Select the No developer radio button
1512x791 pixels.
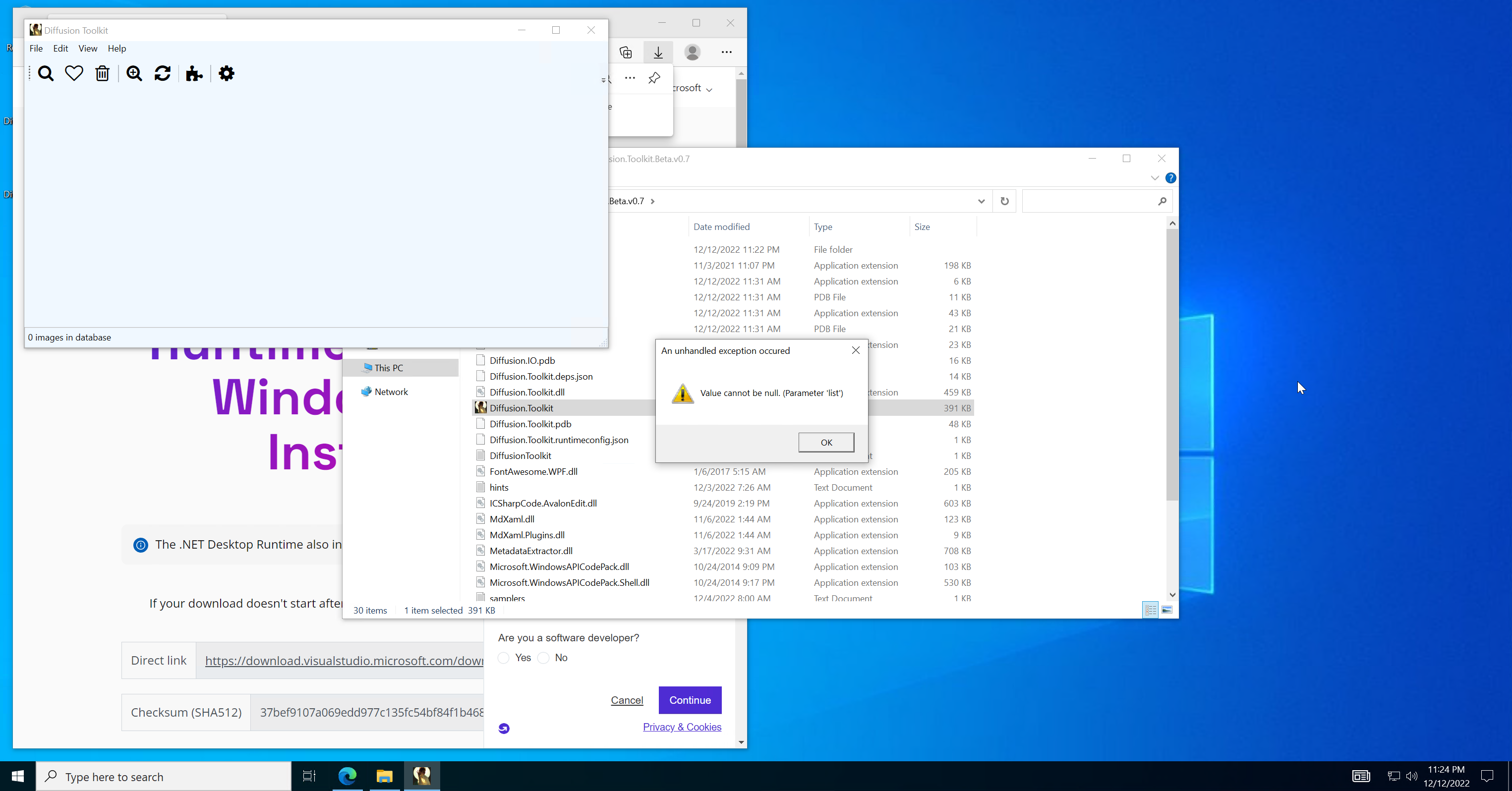tap(543, 658)
